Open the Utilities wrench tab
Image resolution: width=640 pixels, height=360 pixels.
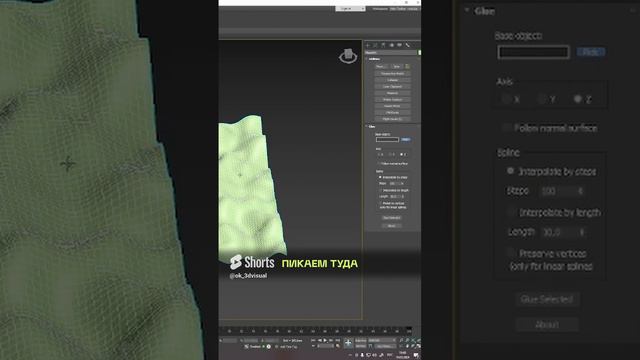407,45
